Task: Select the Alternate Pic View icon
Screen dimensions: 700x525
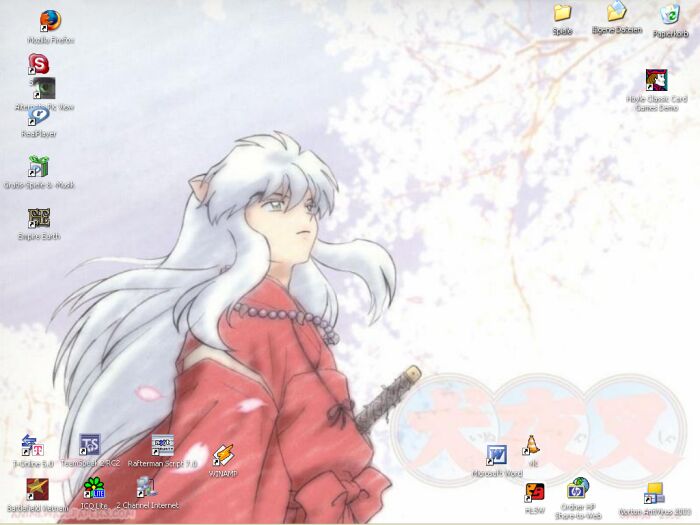Action: [45, 89]
